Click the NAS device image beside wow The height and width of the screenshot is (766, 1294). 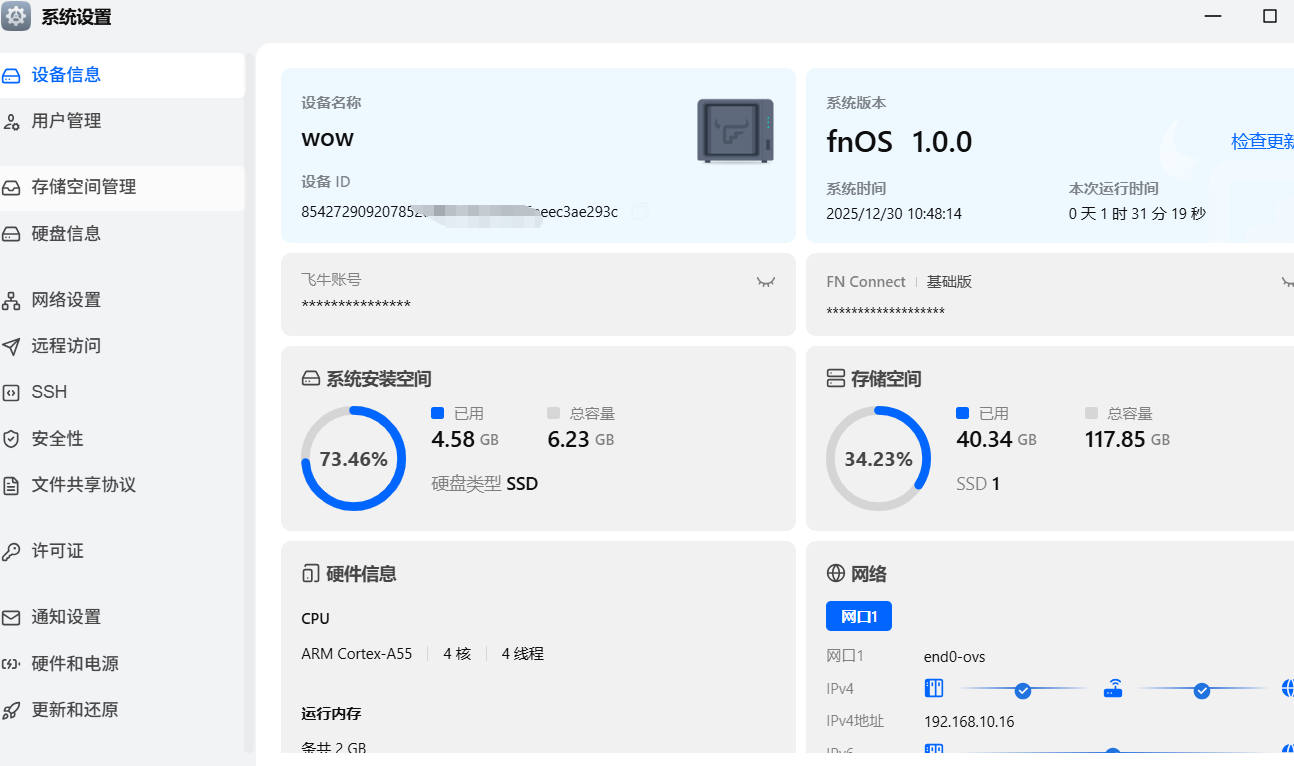click(735, 131)
